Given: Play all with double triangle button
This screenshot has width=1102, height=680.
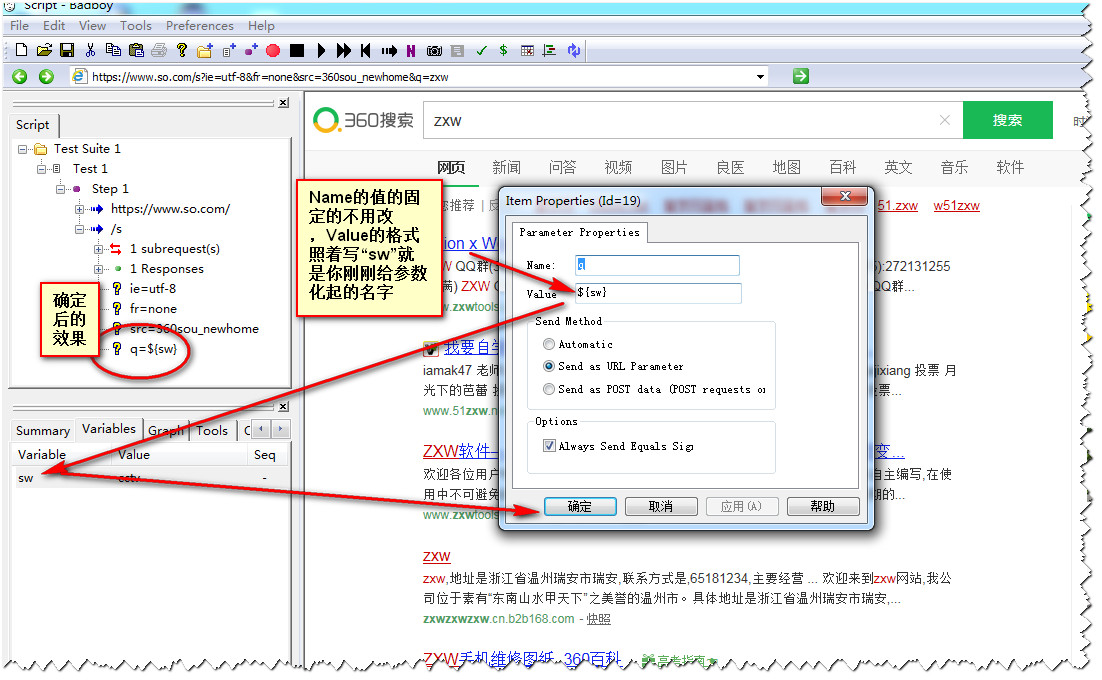Looking at the screenshot, I should tap(343, 51).
